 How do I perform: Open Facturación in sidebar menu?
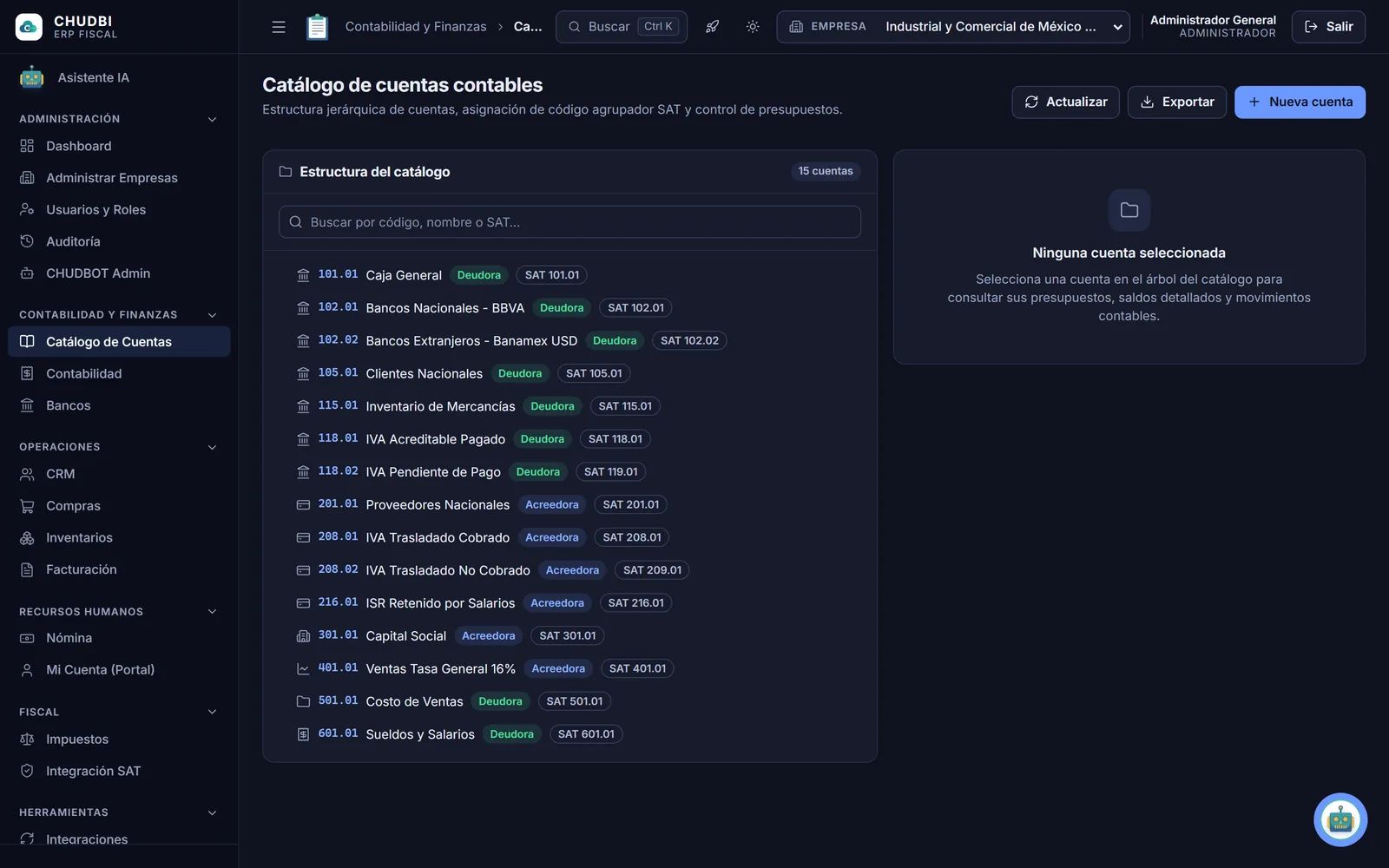[119, 569]
